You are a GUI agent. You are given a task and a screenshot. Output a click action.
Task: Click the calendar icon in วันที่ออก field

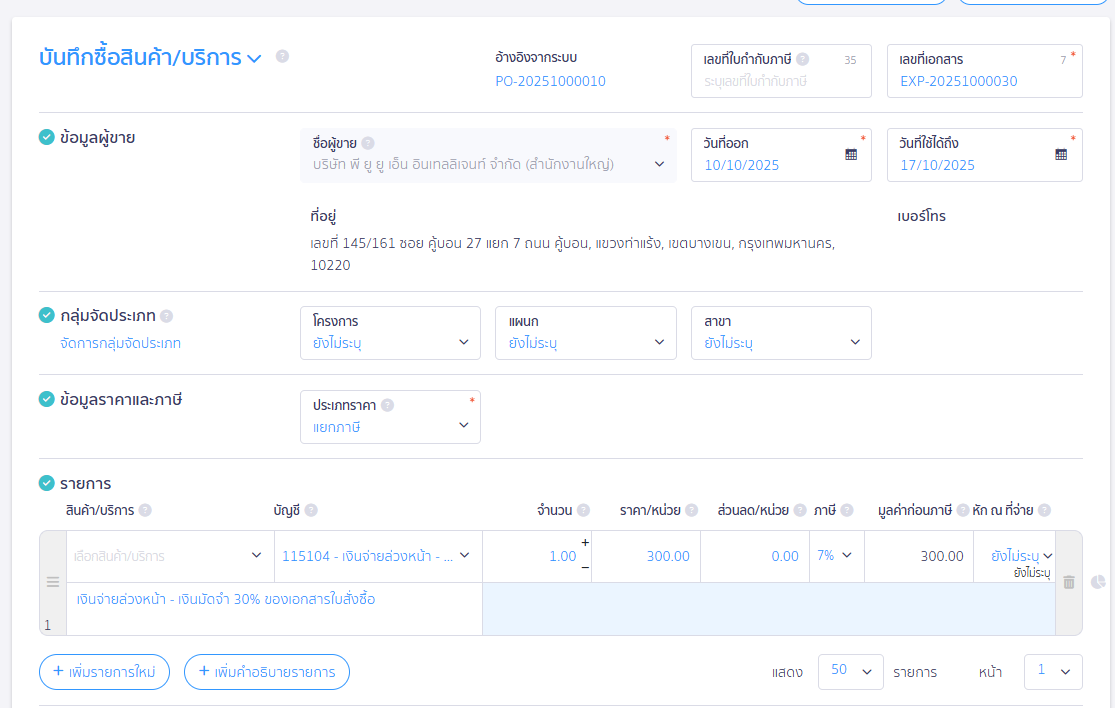coord(851,155)
